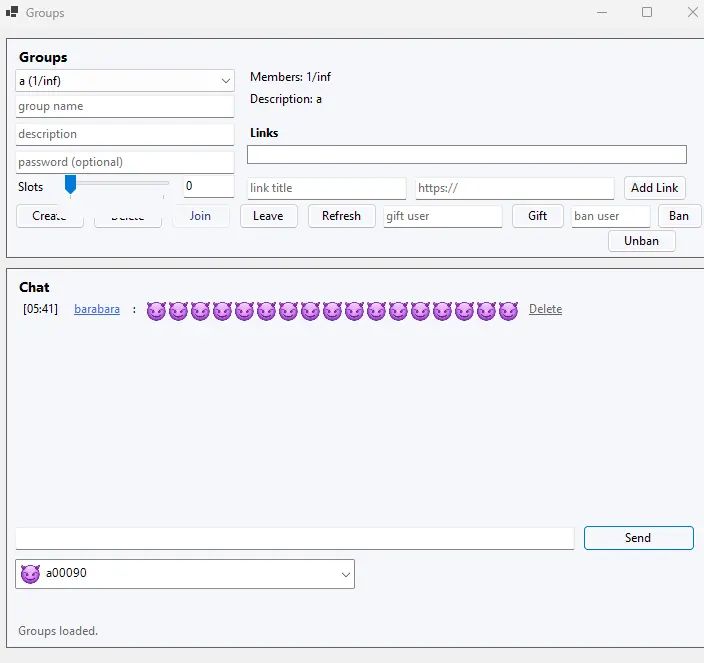Select the link title input box
Screen dimensions: 704x663
tap(327, 188)
